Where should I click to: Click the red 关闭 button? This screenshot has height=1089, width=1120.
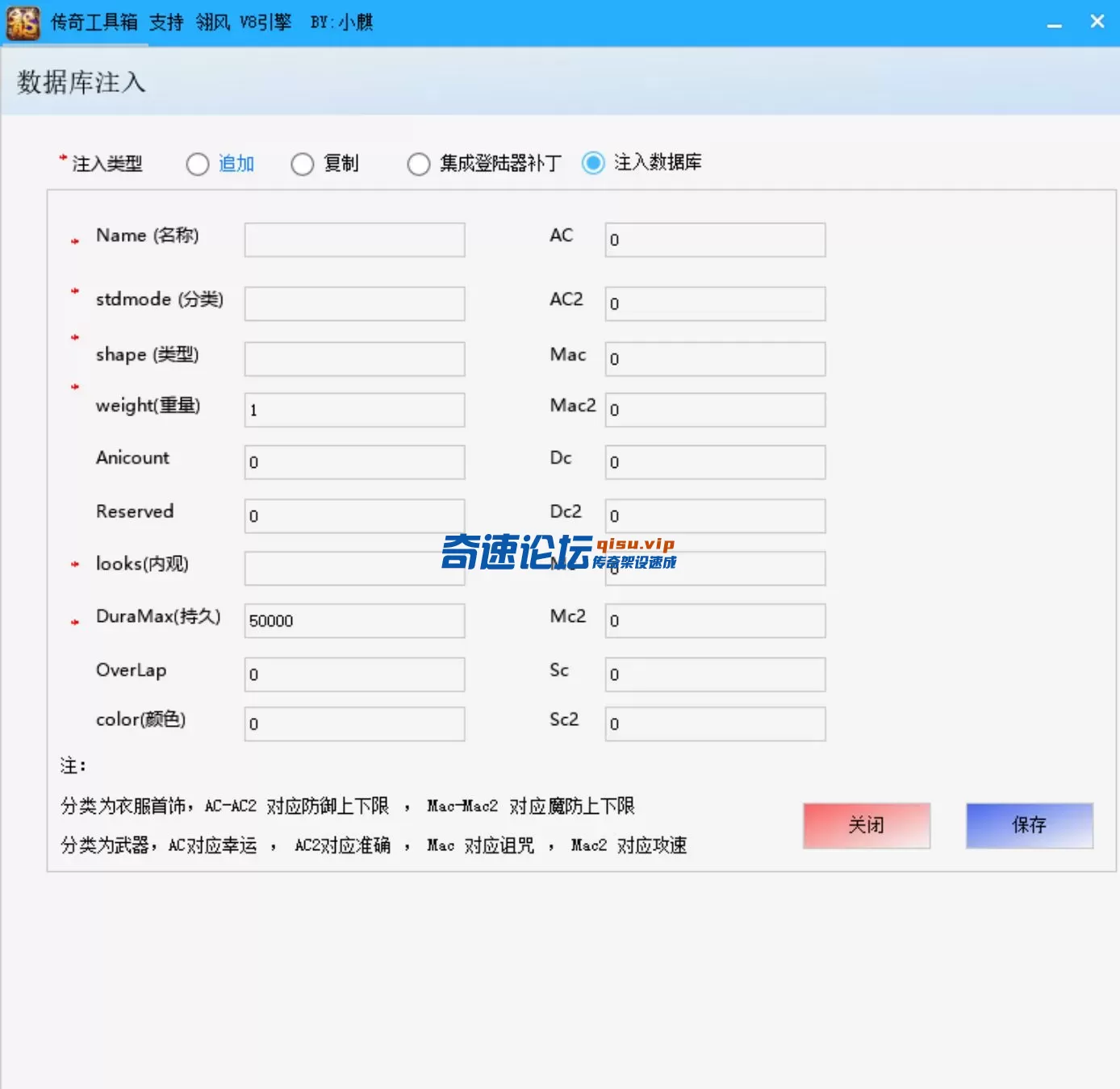point(867,825)
